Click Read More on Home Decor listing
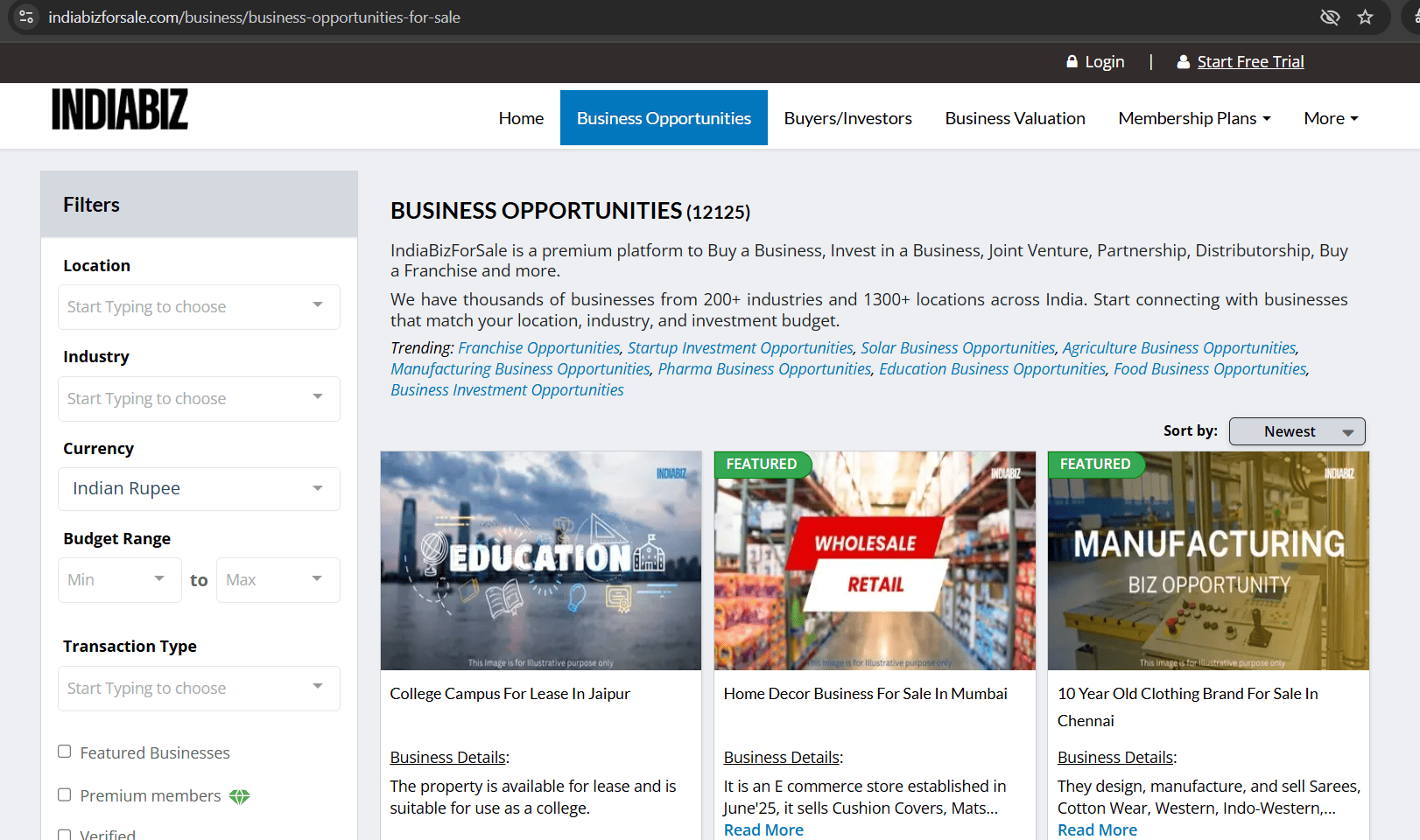This screenshot has height=840, width=1420. click(x=763, y=829)
